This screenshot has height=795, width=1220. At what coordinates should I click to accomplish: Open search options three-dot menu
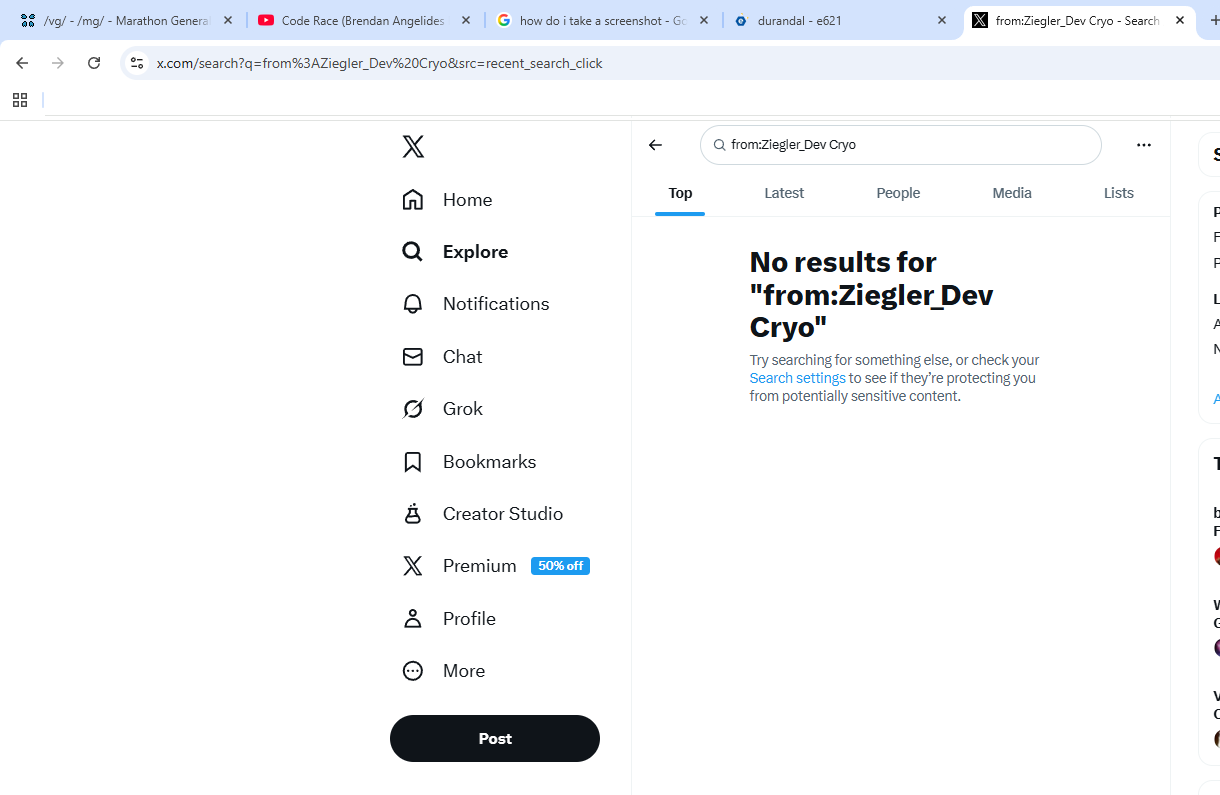[1144, 145]
